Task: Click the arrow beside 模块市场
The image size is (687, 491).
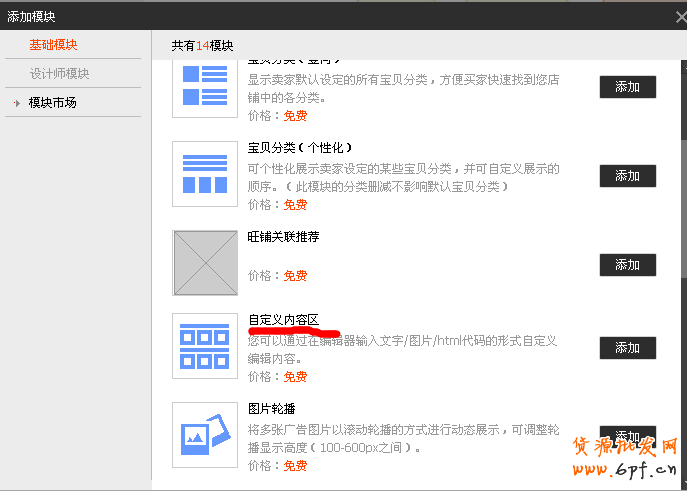Action: point(17,103)
